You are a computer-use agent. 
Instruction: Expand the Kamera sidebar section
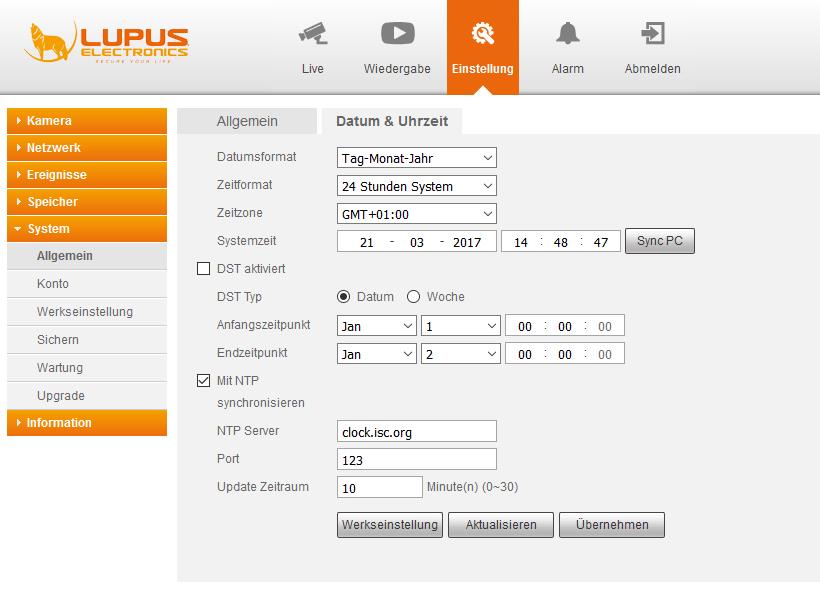(86, 121)
